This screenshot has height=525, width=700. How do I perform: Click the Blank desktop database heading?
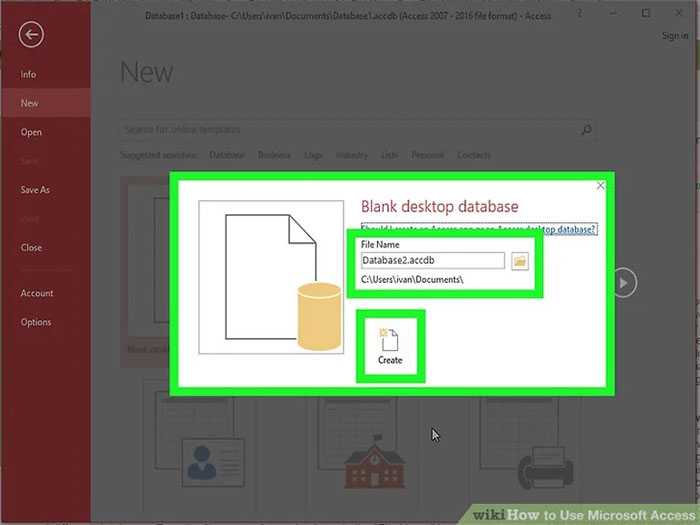tap(440, 206)
